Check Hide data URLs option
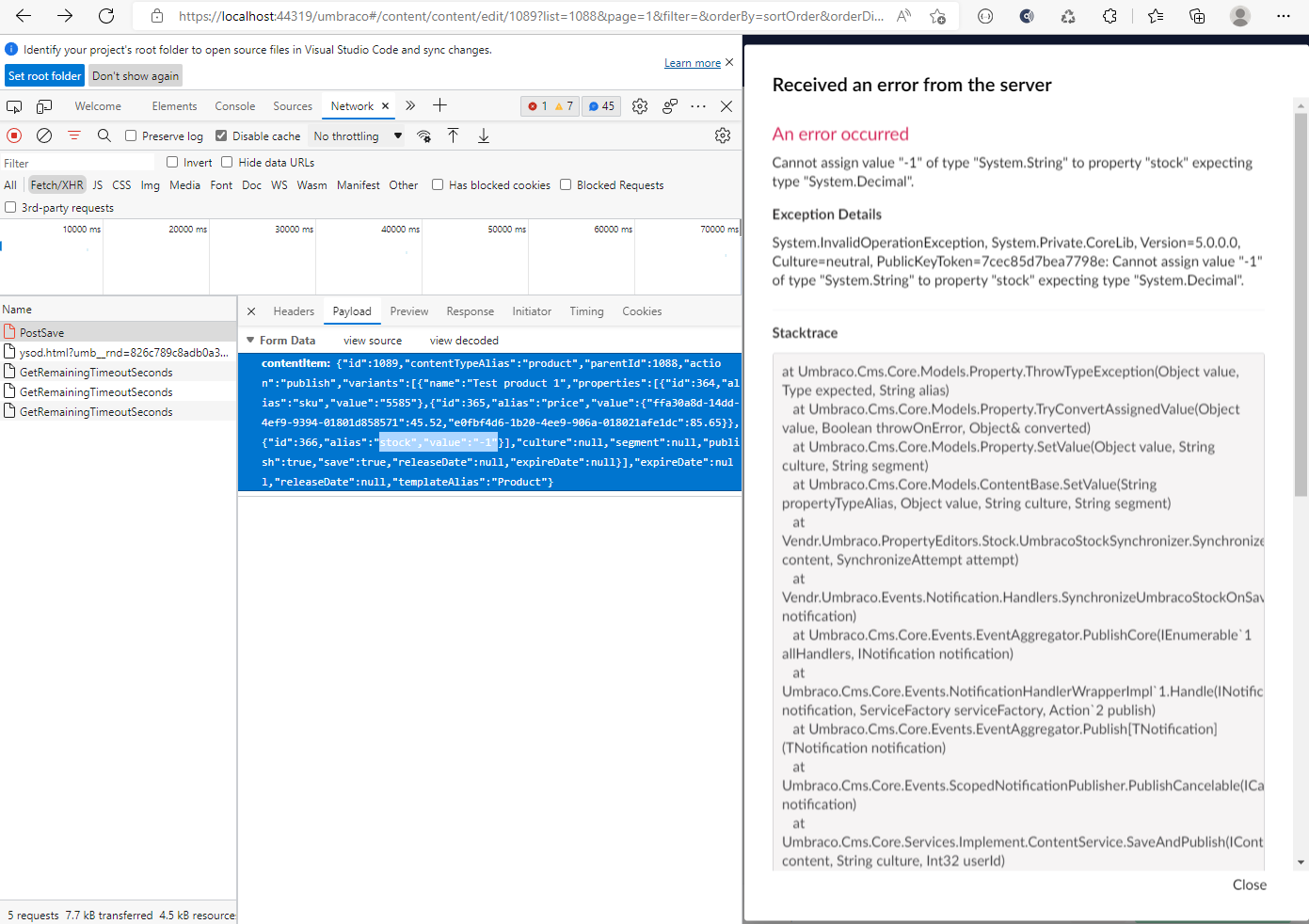The width and height of the screenshot is (1309, 924). pyautogui.click(x=227, y=162)
